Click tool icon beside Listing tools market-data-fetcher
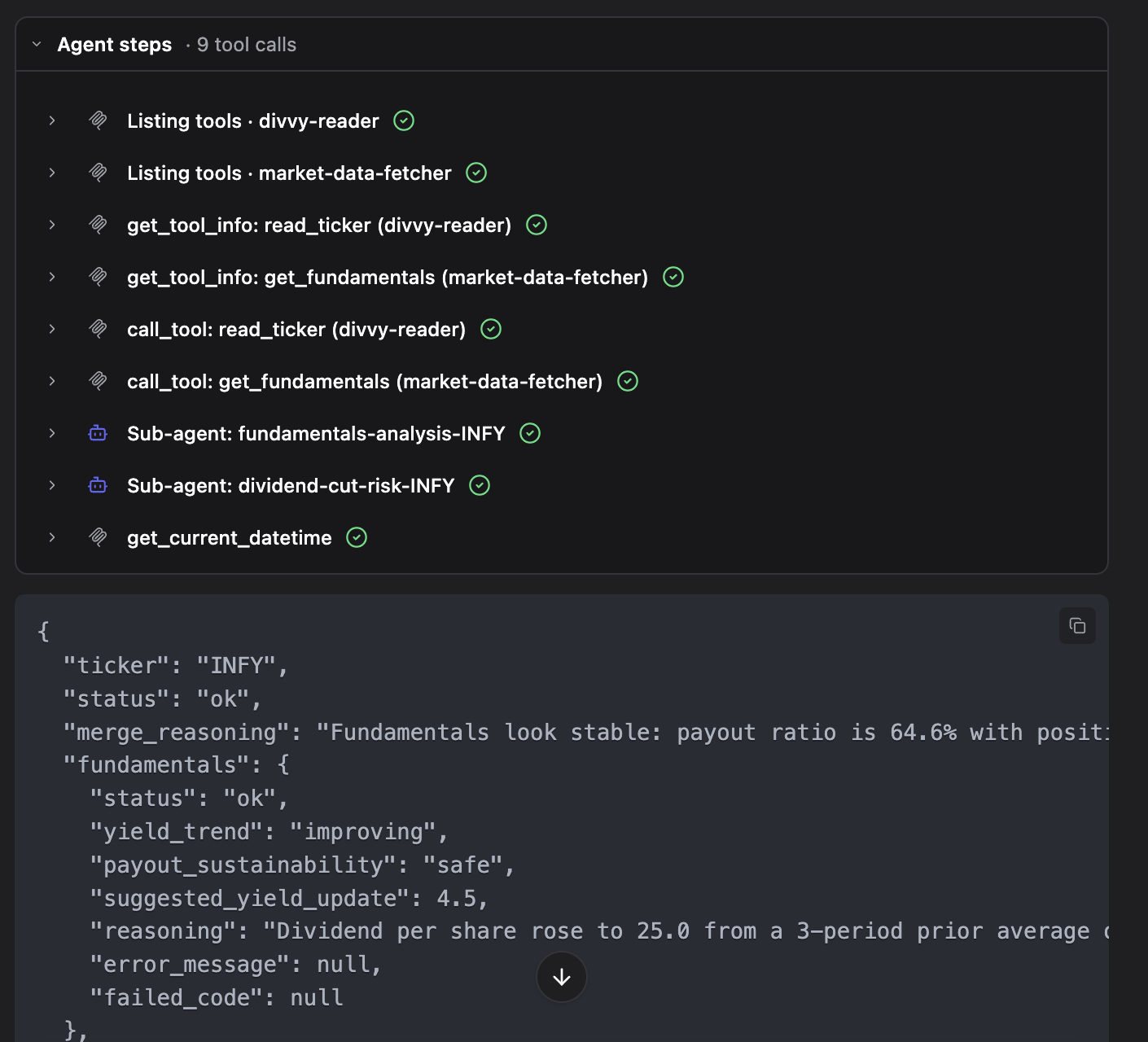This screenshot has width=1148, height=1042. [98, 173]
